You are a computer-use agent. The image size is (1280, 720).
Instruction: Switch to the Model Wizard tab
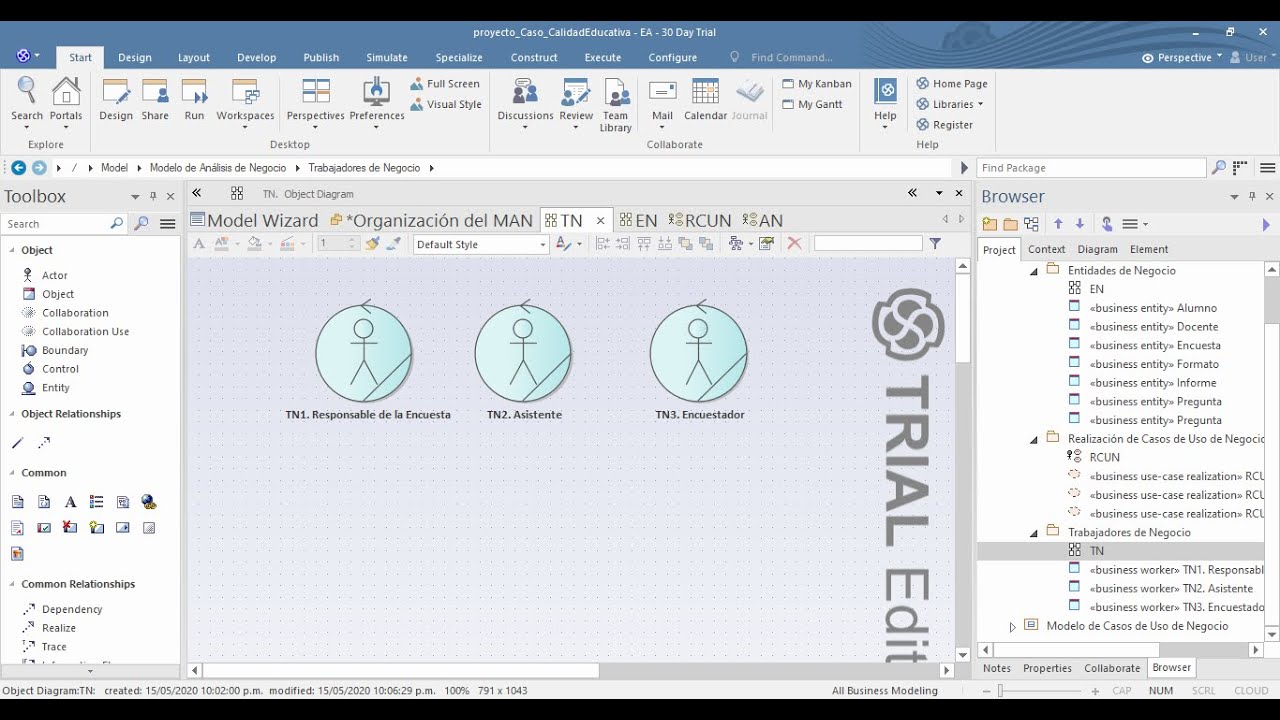tap(255, 220)
